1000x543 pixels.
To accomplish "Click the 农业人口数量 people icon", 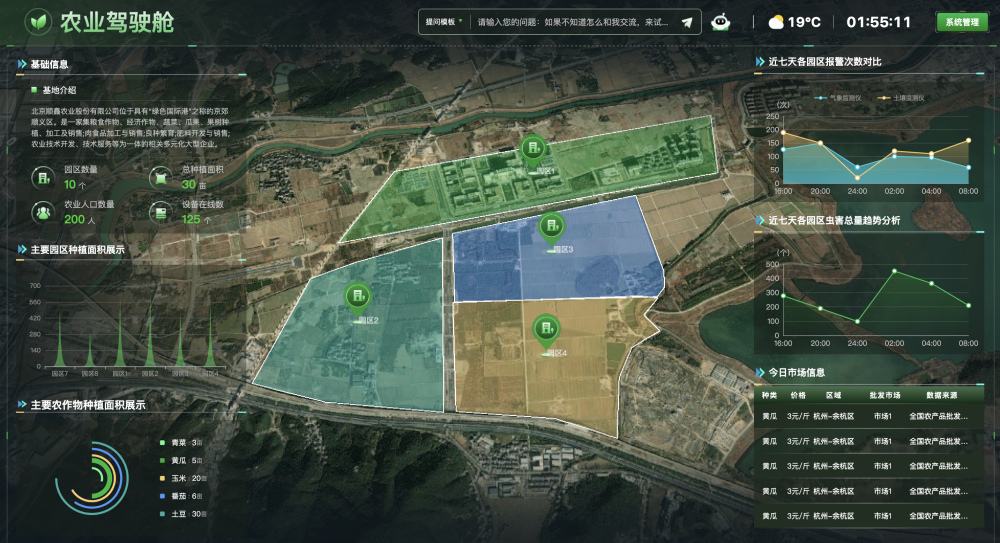I will tap(44, 212).
